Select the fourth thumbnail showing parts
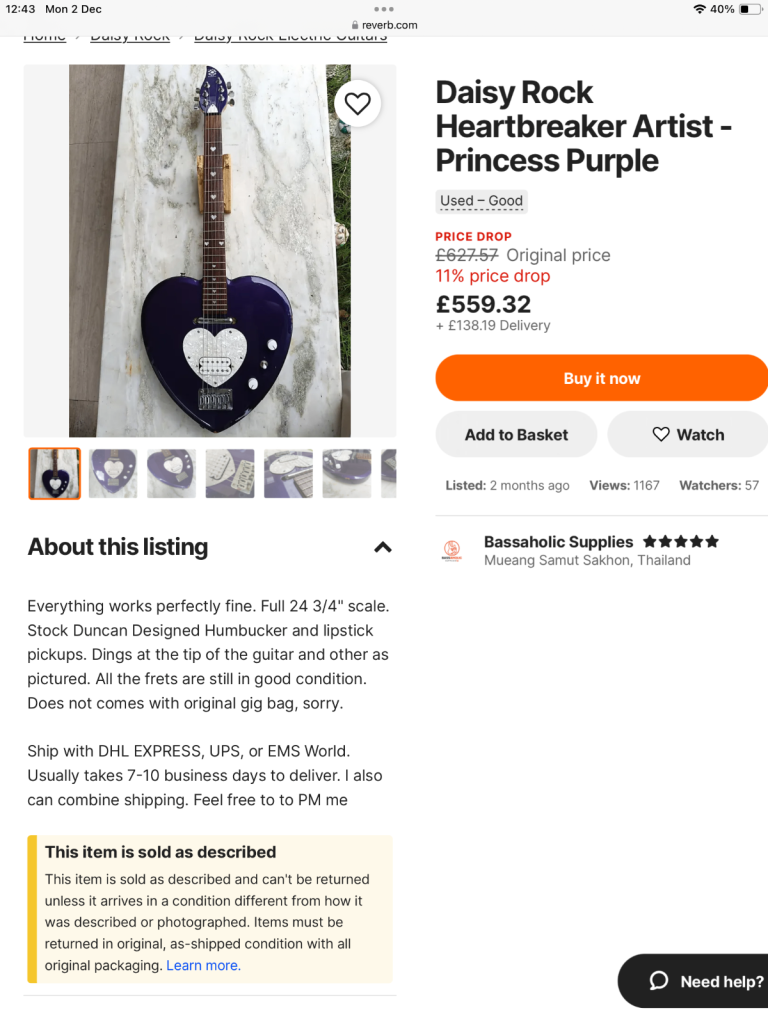This screenshot has height=1024, width=768. click(x=230, y=473)
